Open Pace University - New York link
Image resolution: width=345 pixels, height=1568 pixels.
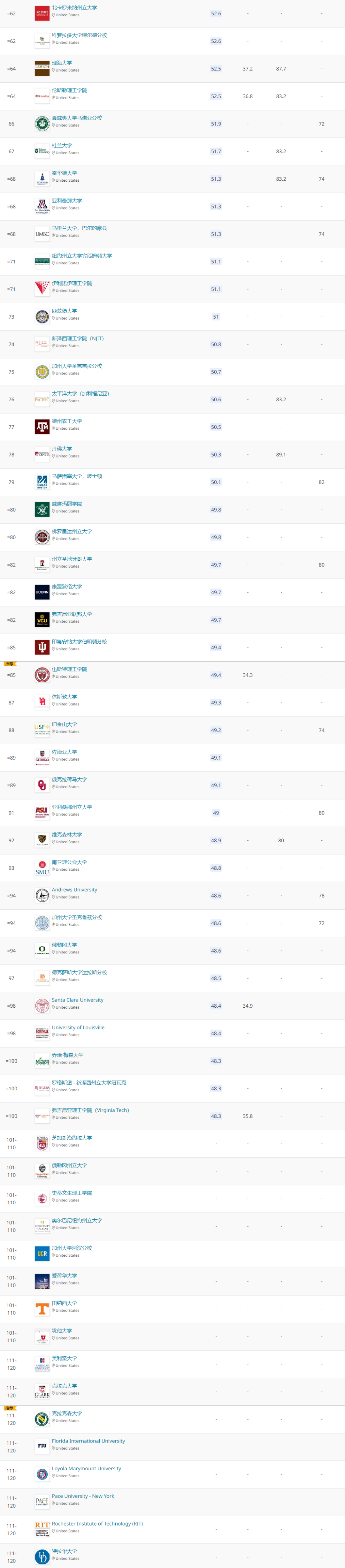pos(83,1496)
